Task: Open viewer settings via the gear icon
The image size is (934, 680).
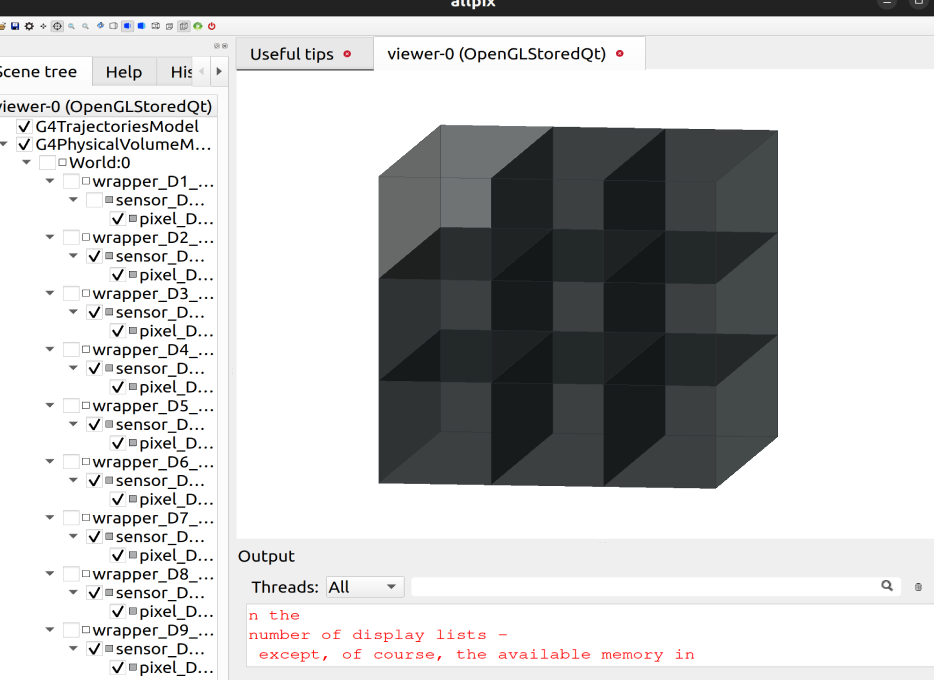Action: click(28, 25)
